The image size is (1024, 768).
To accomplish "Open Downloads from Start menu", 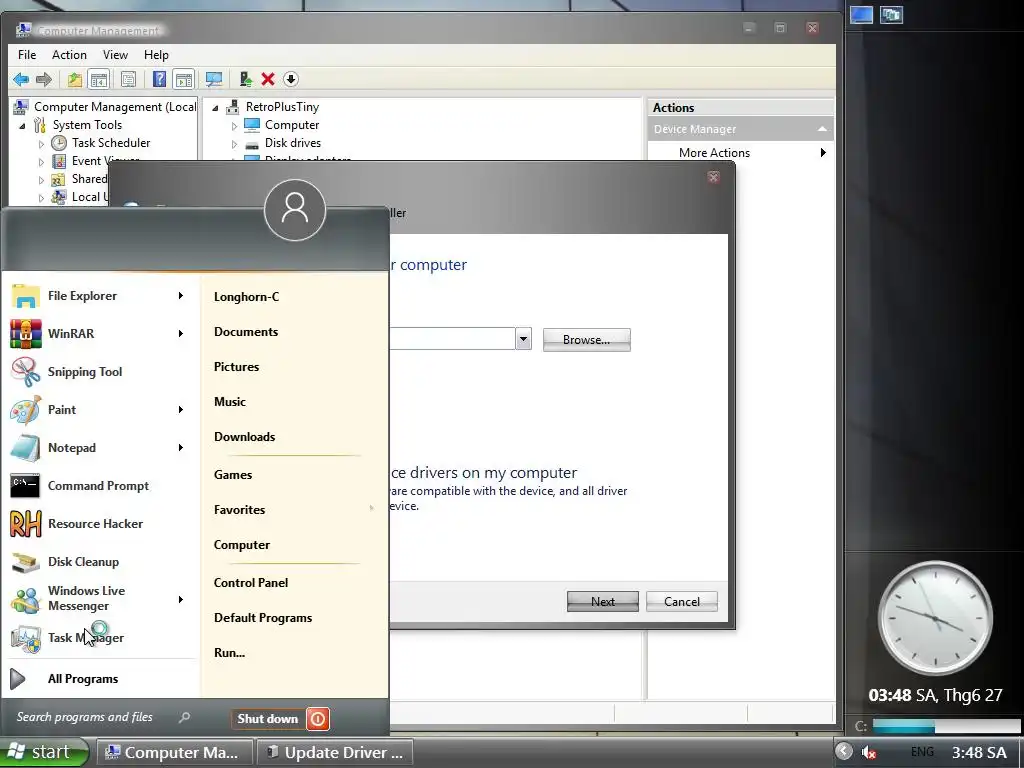I will tap(244, 437).
